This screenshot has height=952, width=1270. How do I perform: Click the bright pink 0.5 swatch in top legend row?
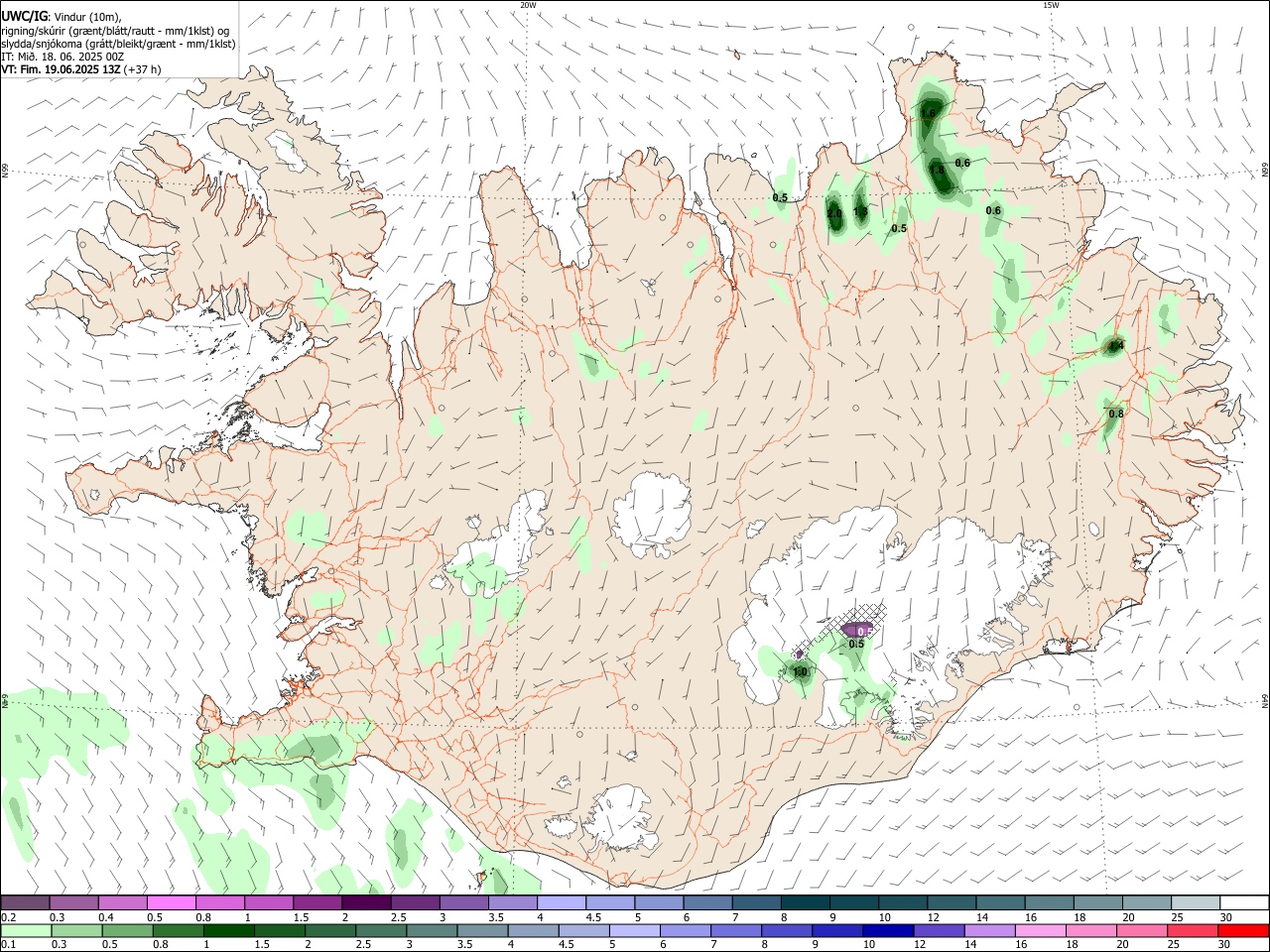click(171, 902)
